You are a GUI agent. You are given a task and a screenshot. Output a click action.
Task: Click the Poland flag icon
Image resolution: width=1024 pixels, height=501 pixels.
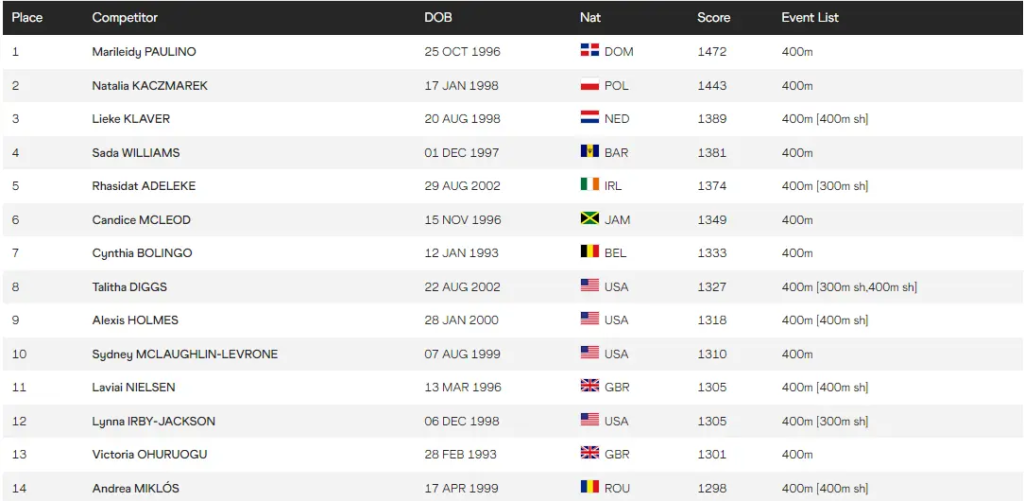pyautogui.click(x=590, y=85)
